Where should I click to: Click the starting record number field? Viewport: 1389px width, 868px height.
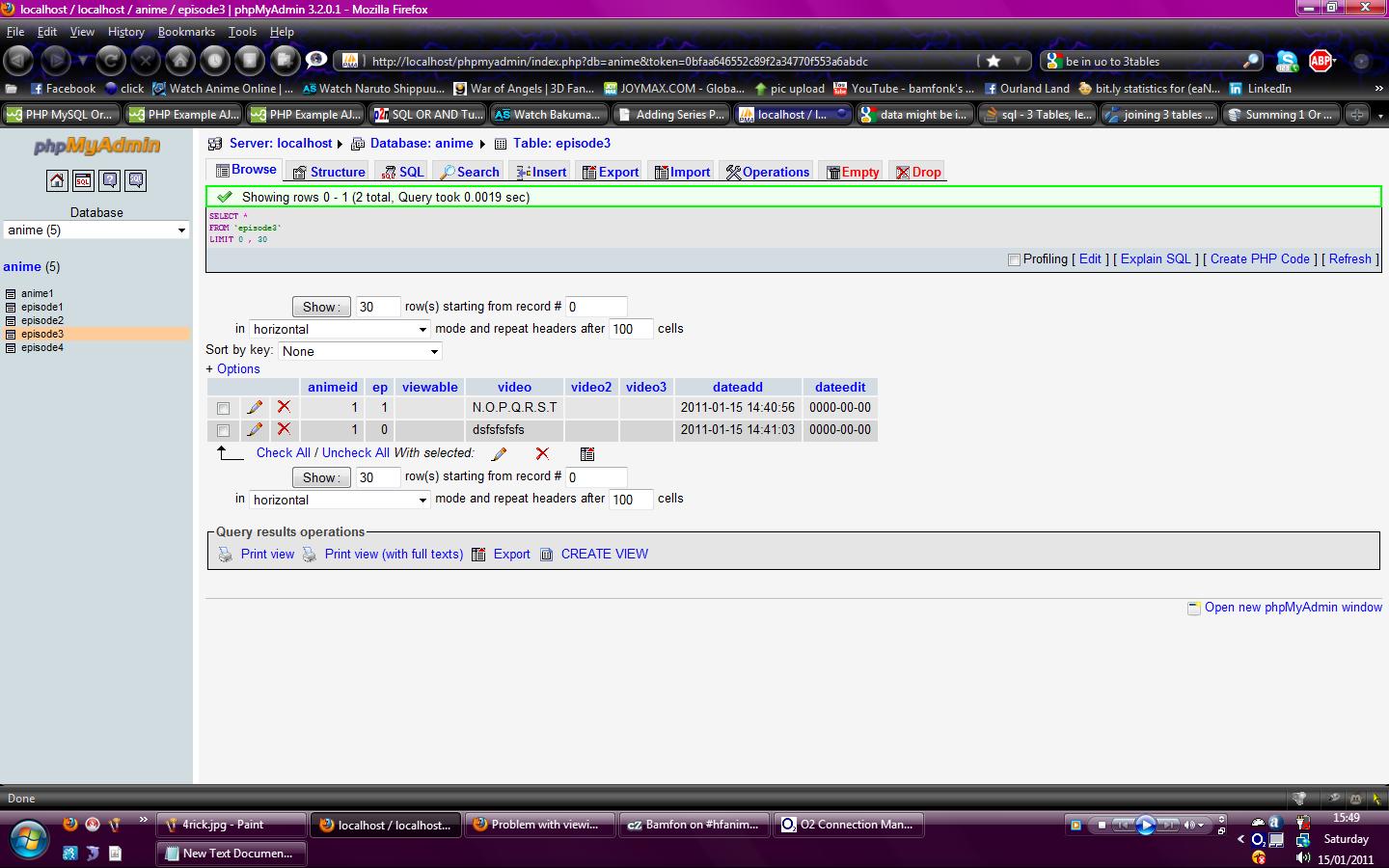[596, 307]
